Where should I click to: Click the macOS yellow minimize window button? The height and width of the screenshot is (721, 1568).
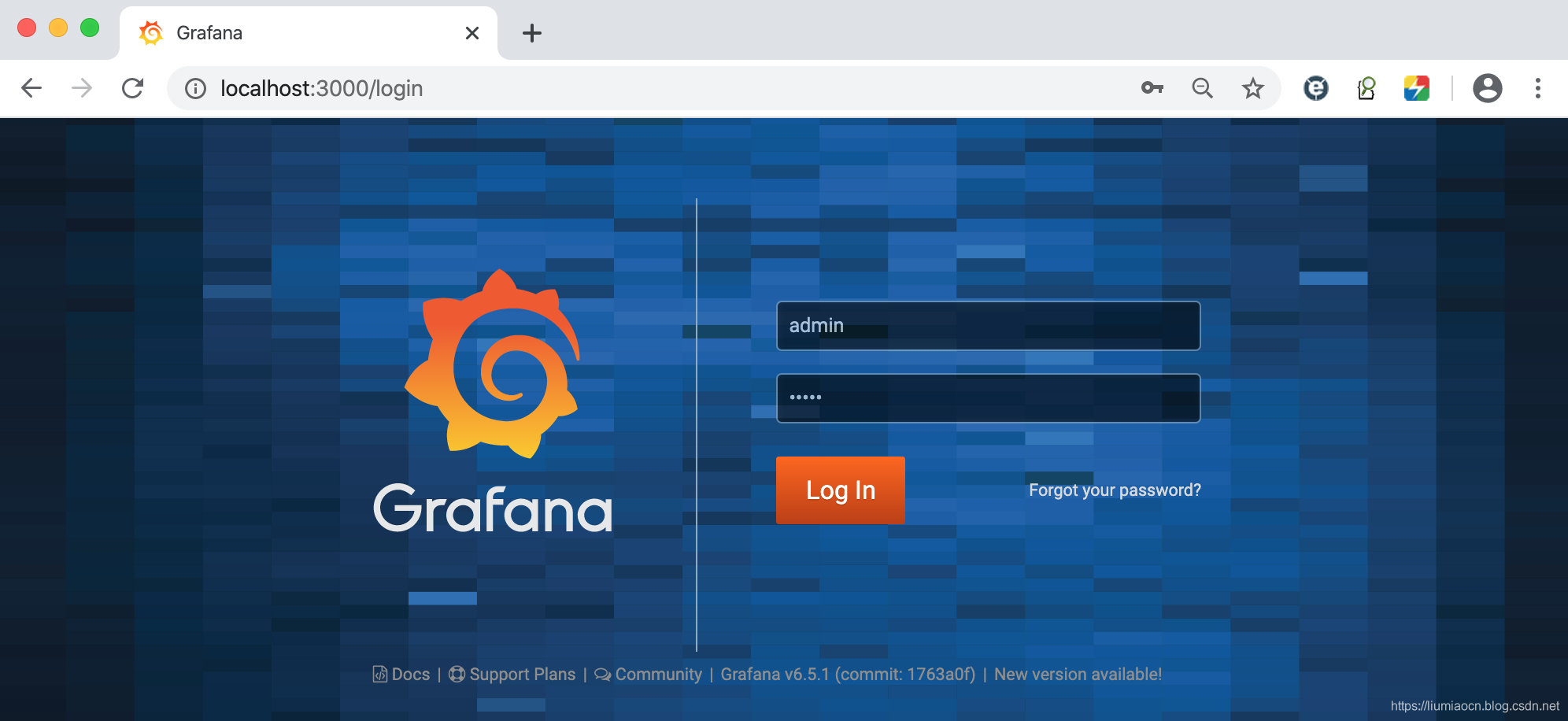58,28
